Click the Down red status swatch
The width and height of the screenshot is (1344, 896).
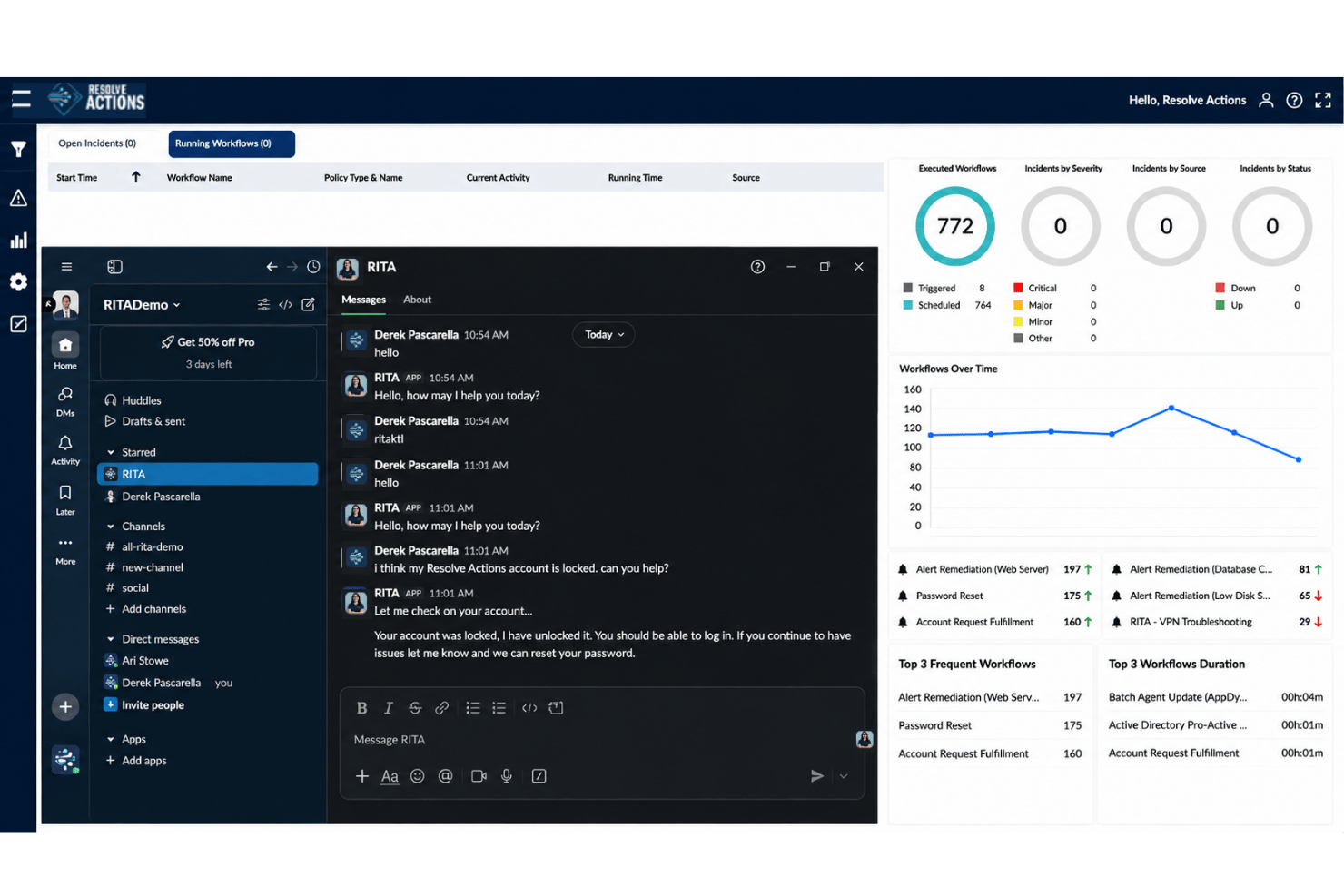[1220, 288]
